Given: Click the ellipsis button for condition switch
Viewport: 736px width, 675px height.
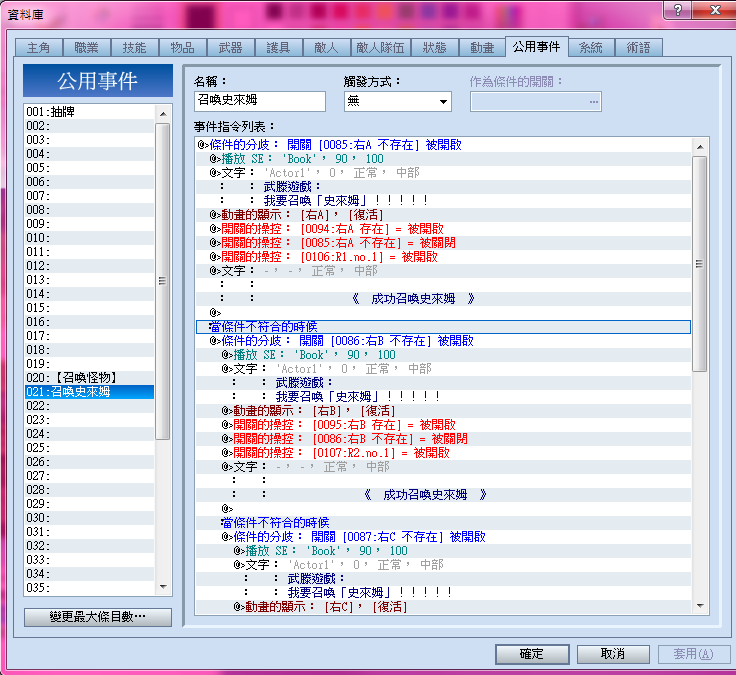Looking at the screenshot, I should coord(594,101).
